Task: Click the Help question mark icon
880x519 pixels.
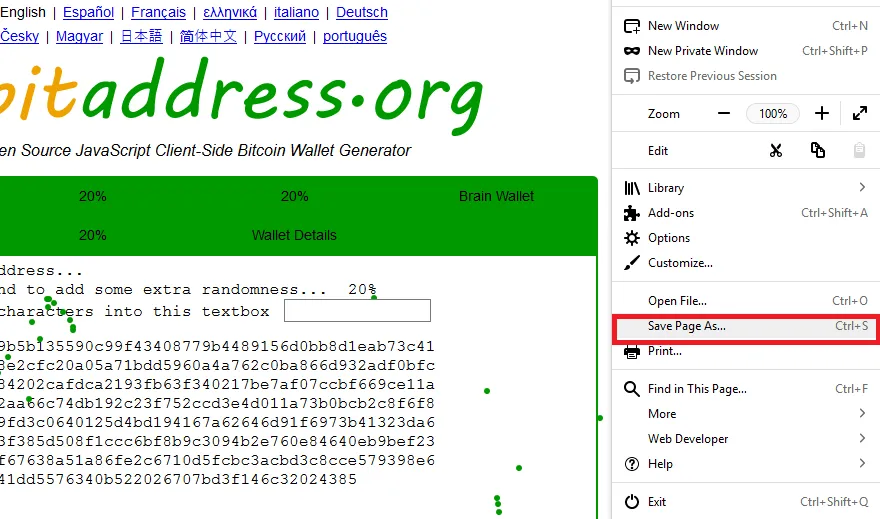Action: click(632, 464)
